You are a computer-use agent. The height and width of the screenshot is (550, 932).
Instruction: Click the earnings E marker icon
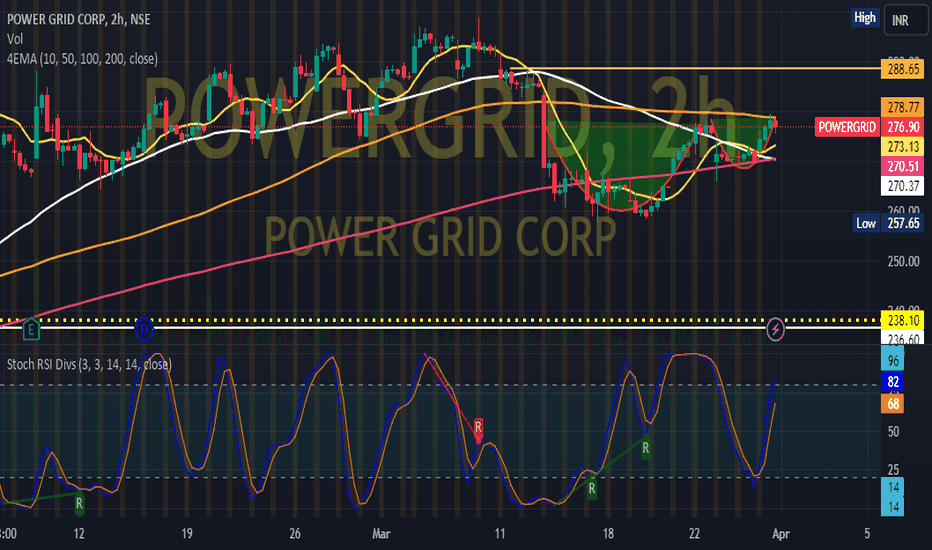(31, 329)
